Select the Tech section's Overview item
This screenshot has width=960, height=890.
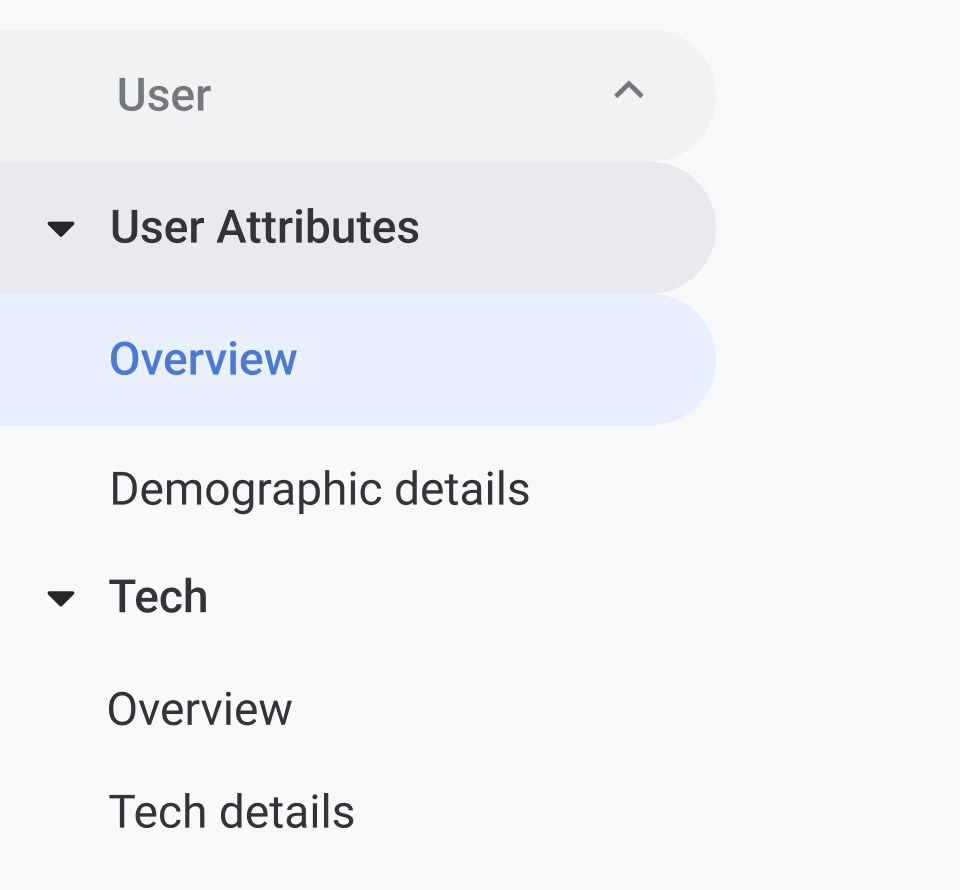point(200,709)
